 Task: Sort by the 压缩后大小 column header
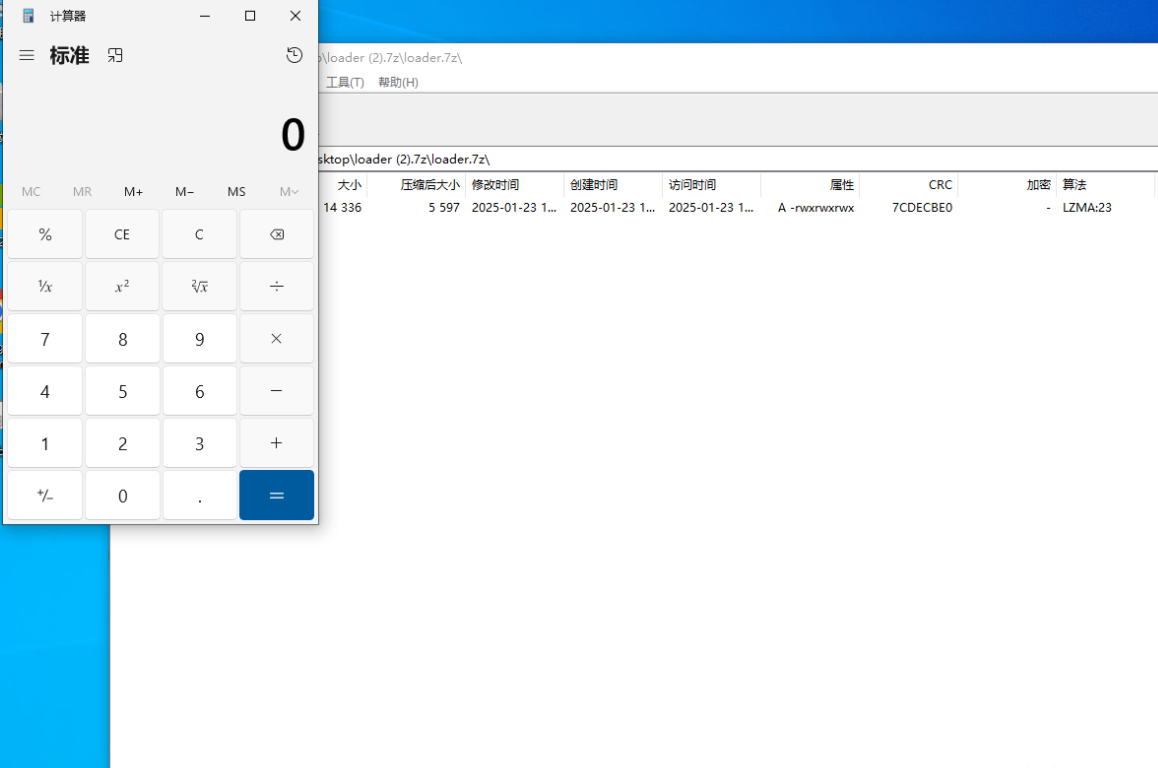(x=417, y=185)
